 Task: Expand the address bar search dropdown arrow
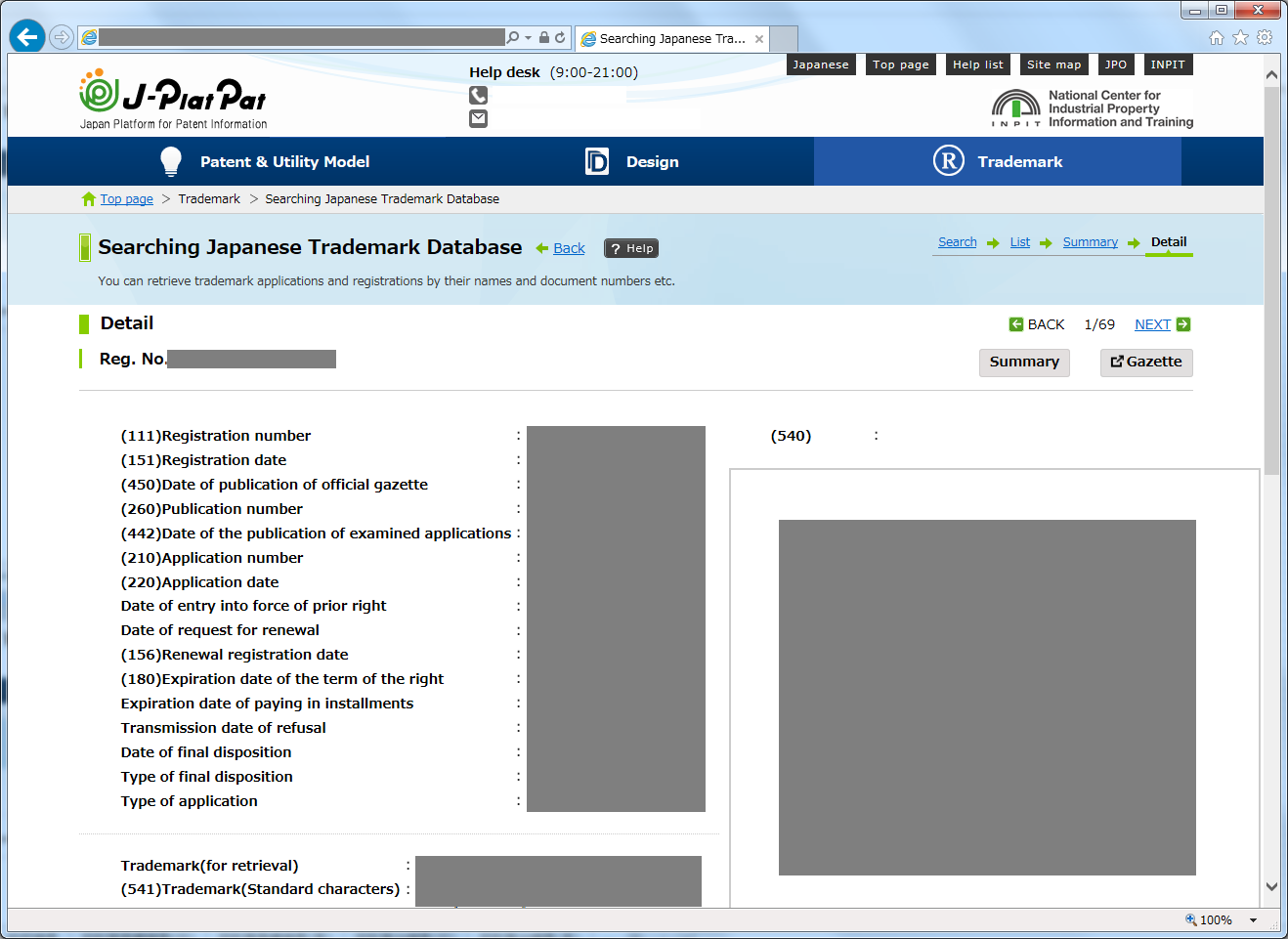click(x=528, y=37)
